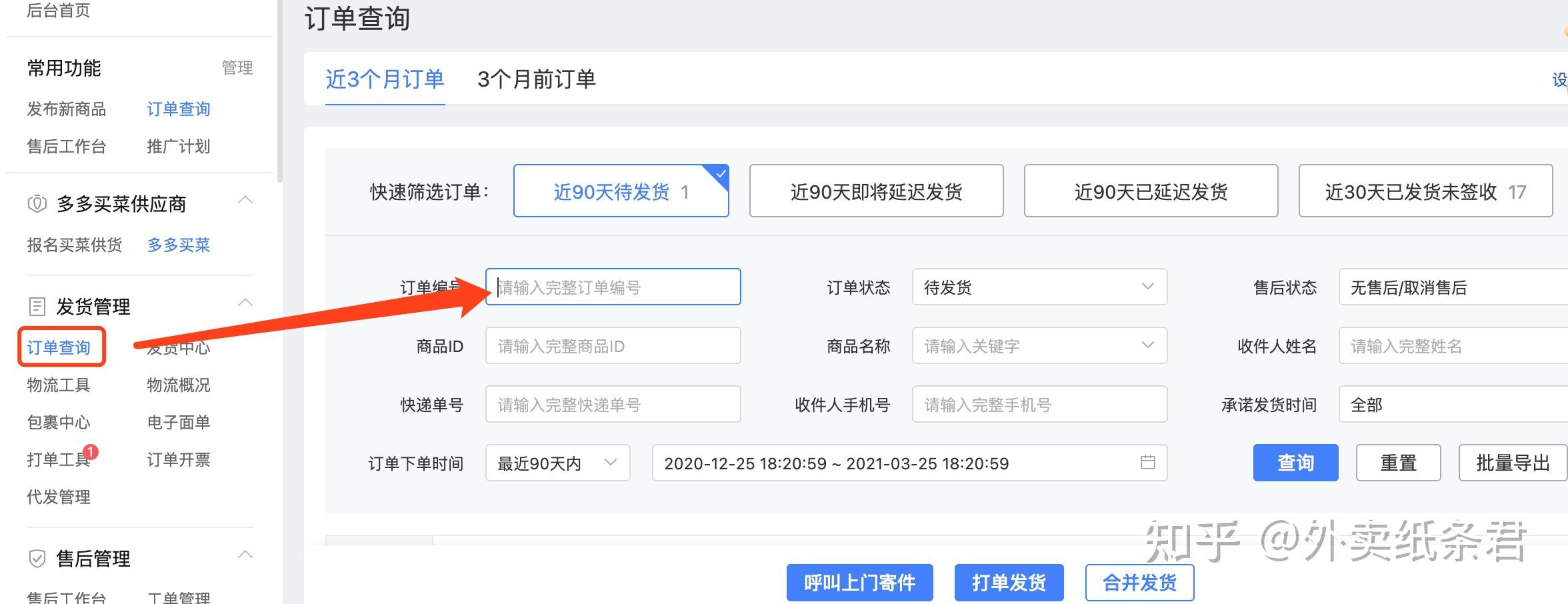This screenshot has height=604, width=1568.
Task: Open the blue 多多买菜 link
Action: [x=179, y=245]
